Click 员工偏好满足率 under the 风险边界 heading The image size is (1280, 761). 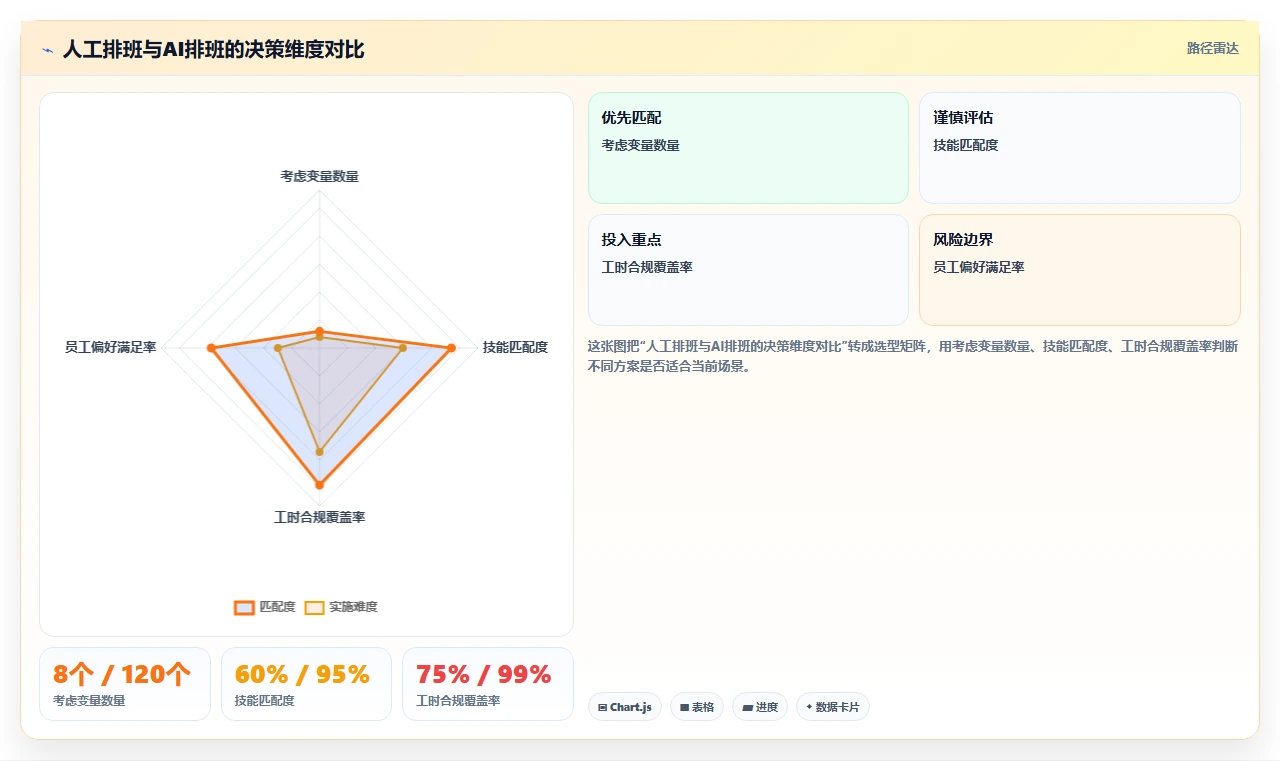[x=979, y=267]
